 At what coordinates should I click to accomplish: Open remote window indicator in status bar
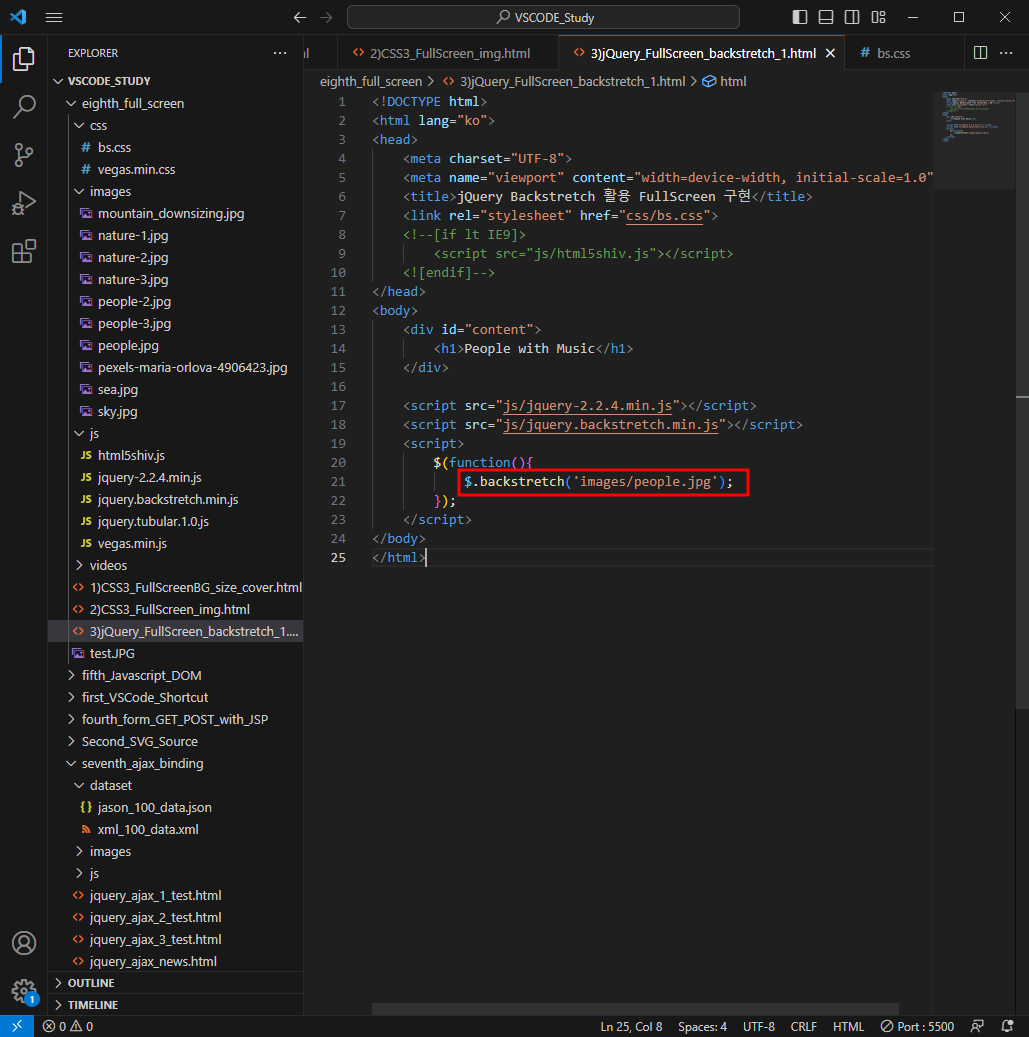click(17, 1026)
